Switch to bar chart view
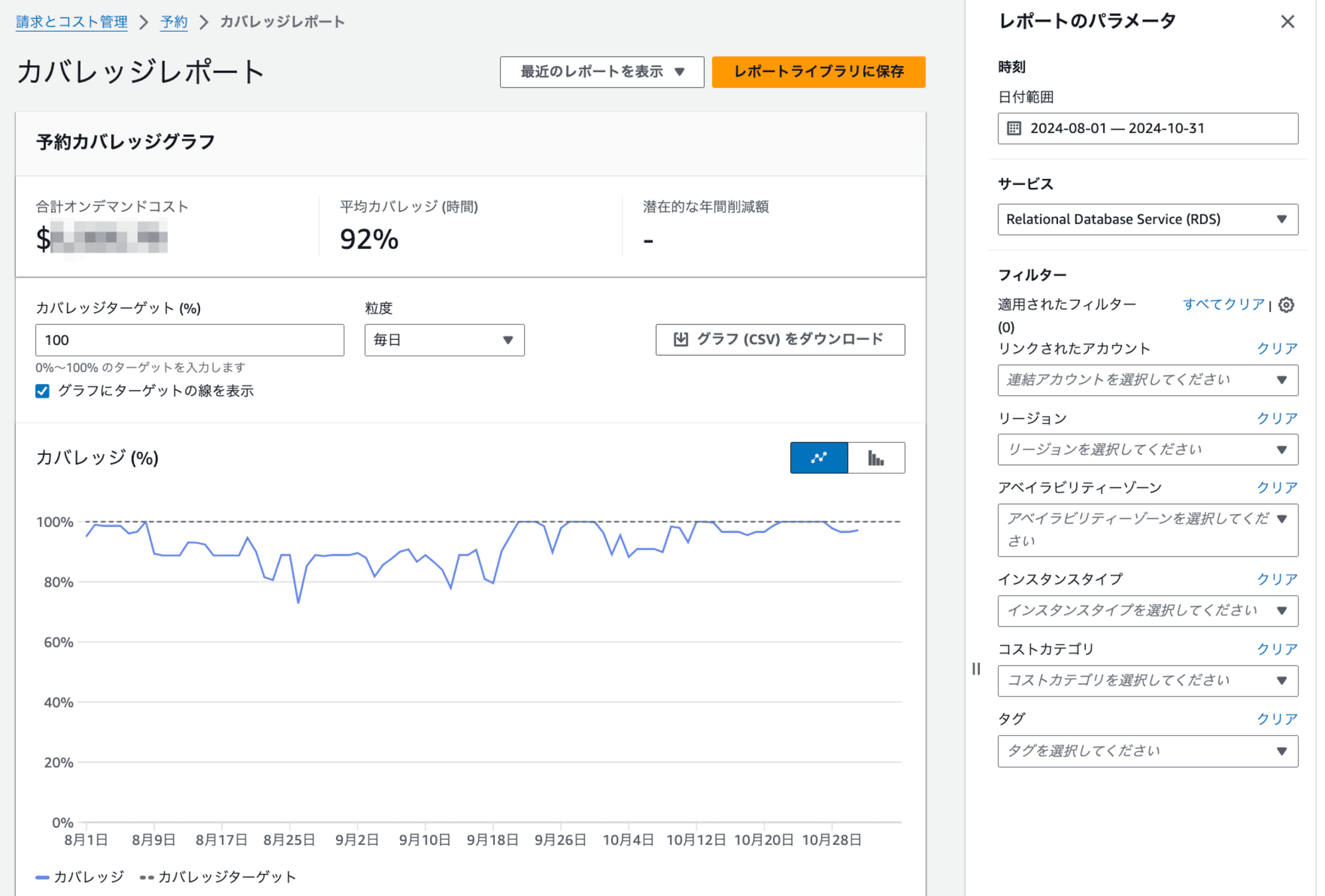The height and width of the screenshot is (896, 1325). pyautogui.click(x=876, y=458)
